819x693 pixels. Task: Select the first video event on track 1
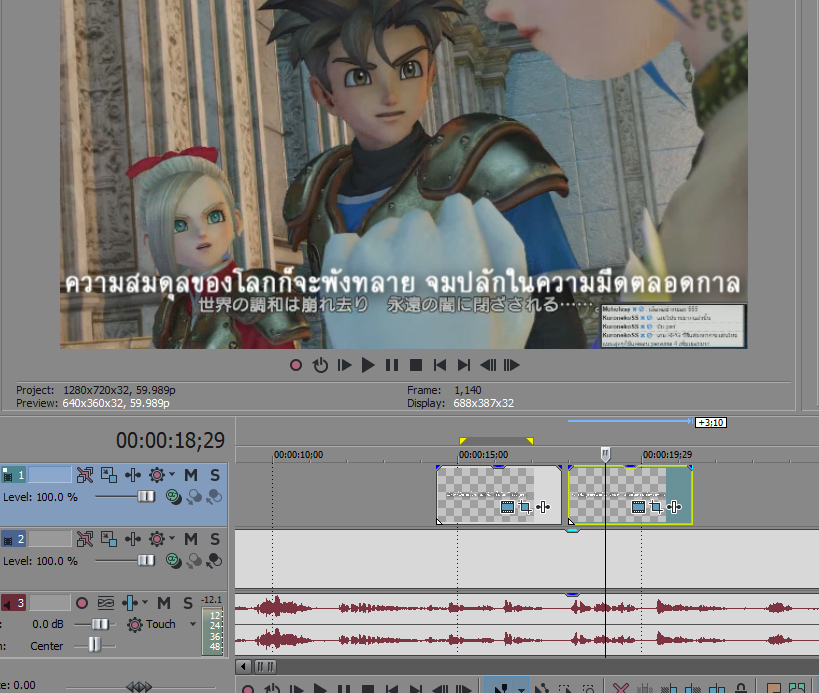[x=499, y=495]
